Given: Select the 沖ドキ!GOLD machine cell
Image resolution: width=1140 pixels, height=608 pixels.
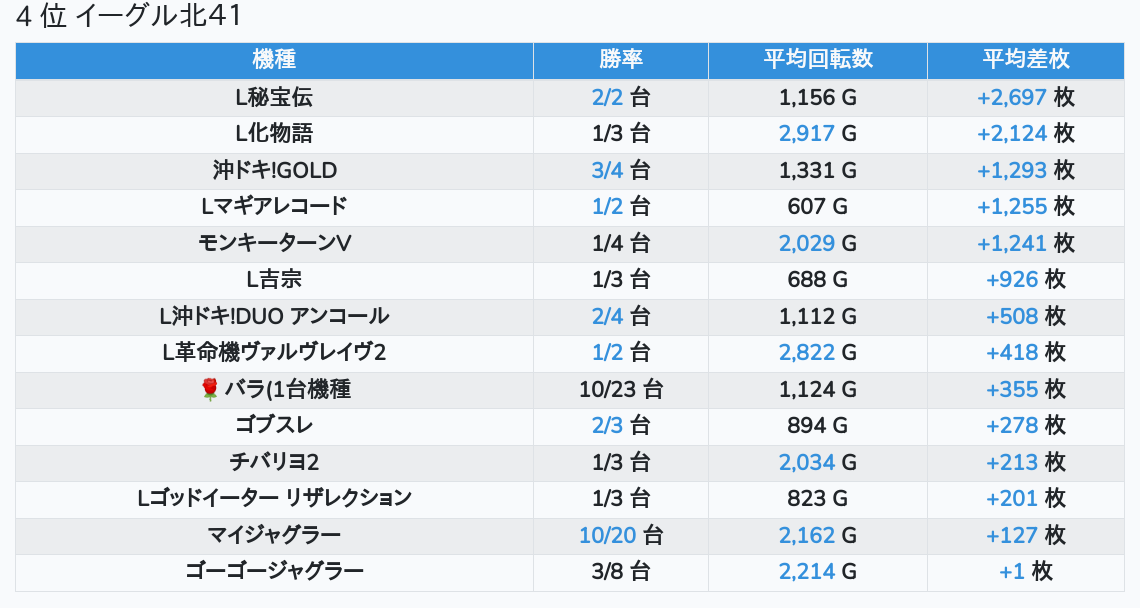Looking at the screenshot, I should pyautogui.click(x=274, y=171).
